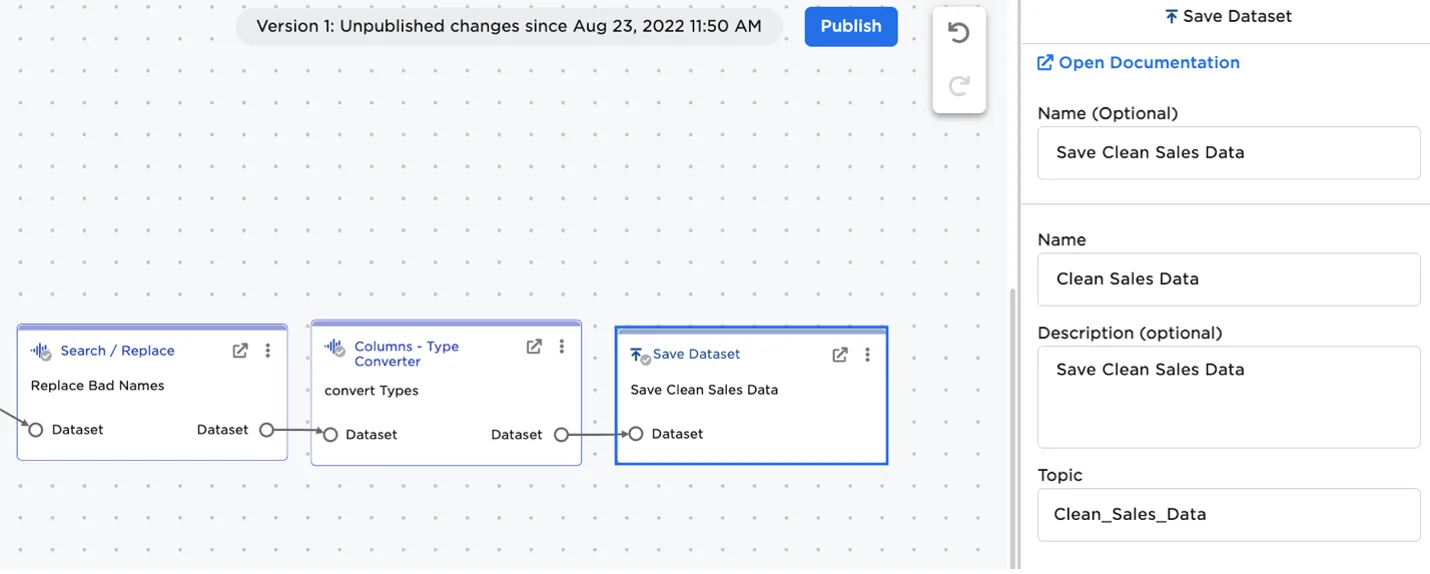Open three-dot menu on Columns - Type Converter node
This screenshot has height=574, width=1430.
562,346
